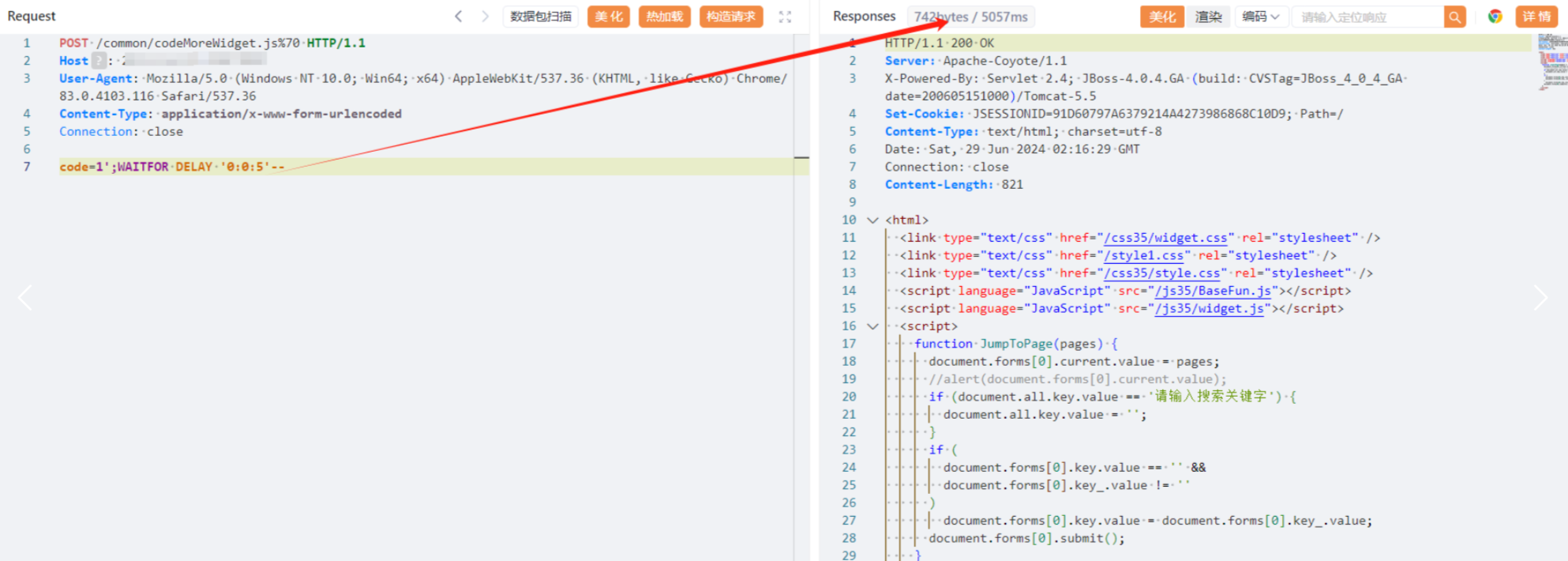The height and width of the screenshot is (561, 1568).
Task: Click the orange search icon in Responses
Action: click(1454, 17)
